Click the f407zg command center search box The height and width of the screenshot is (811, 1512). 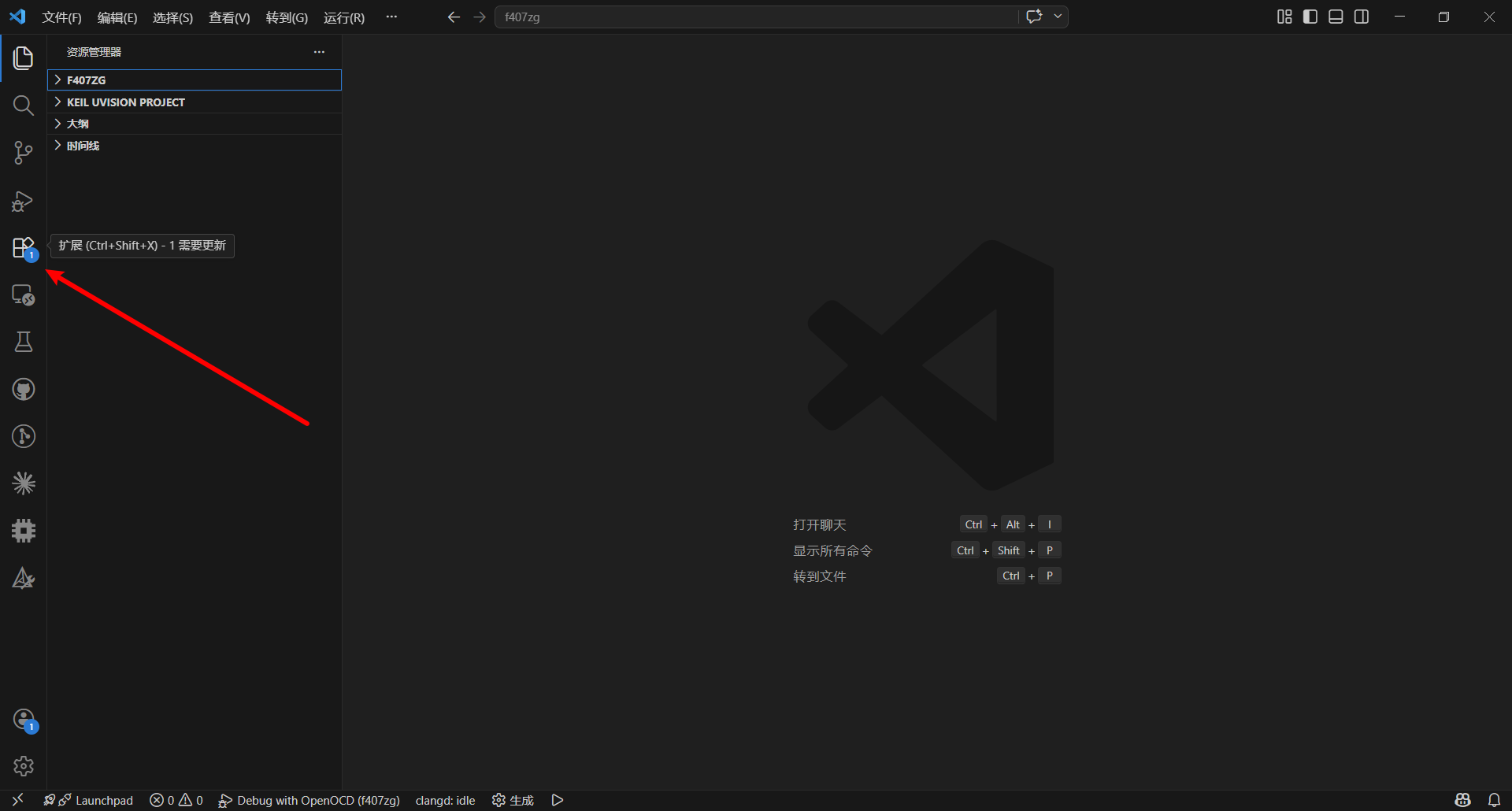pyautogui.click(x=756, y=17)
